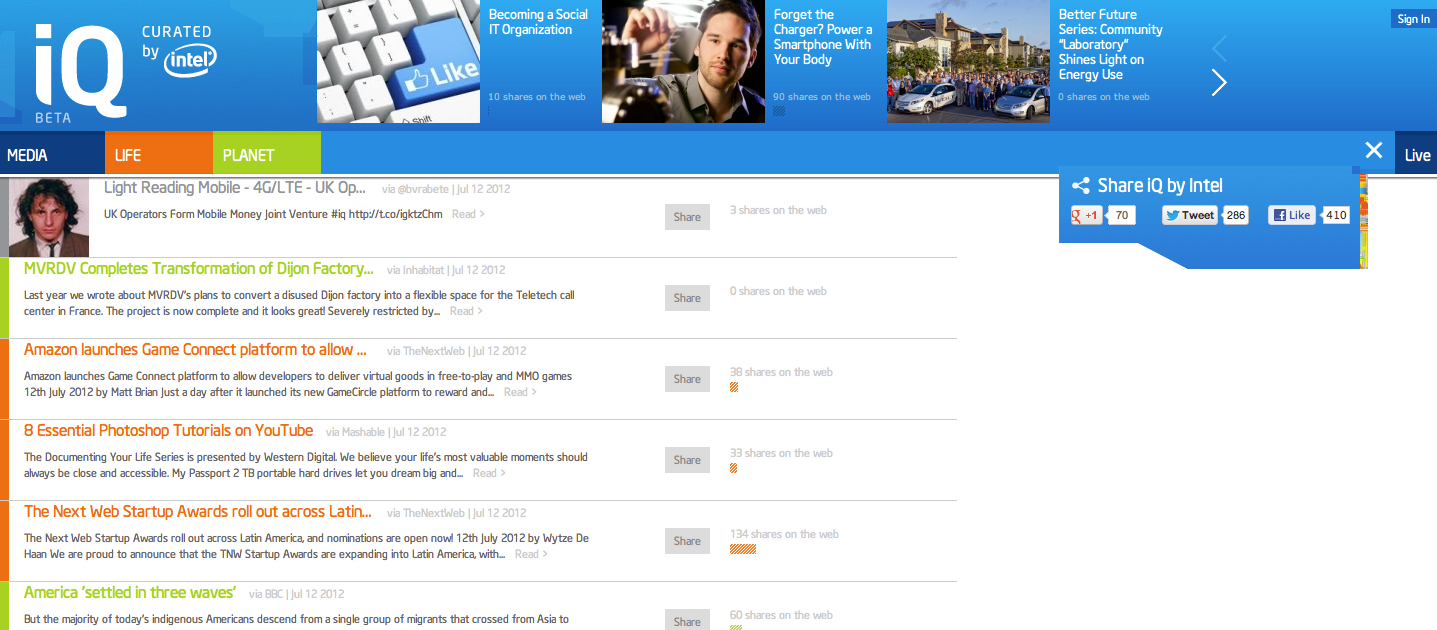The width and height of the screenshot is (1437, 630).
Task: Open the Life category tab
Action: pyautogui.click(x=159, y=153)
